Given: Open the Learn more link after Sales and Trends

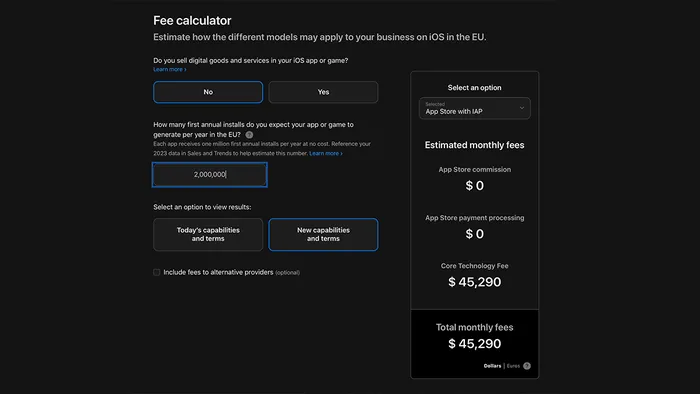Looking at the screenshot, I should 326,153.
